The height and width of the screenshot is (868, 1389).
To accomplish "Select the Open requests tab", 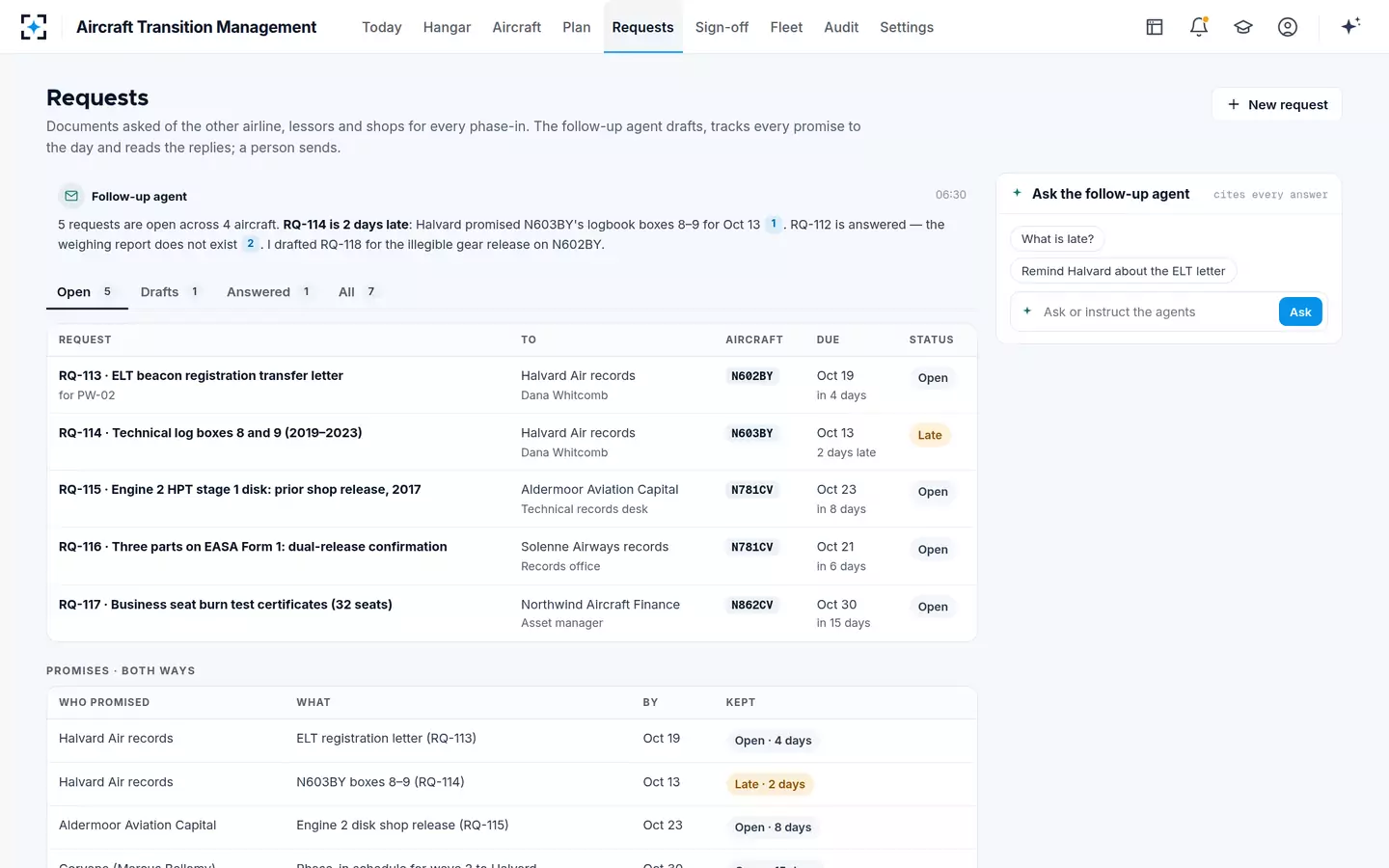I will click(86, 291).
